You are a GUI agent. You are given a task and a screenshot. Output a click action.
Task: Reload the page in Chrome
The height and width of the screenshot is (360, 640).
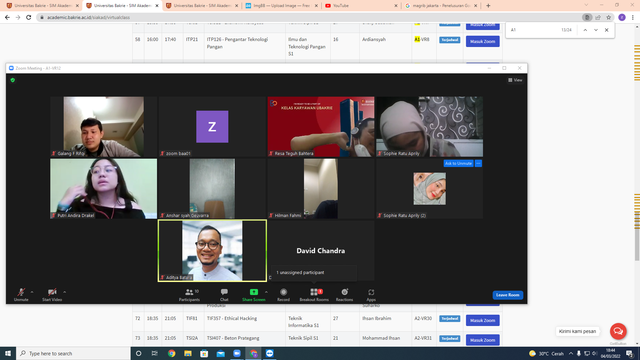tap(29, 18)
